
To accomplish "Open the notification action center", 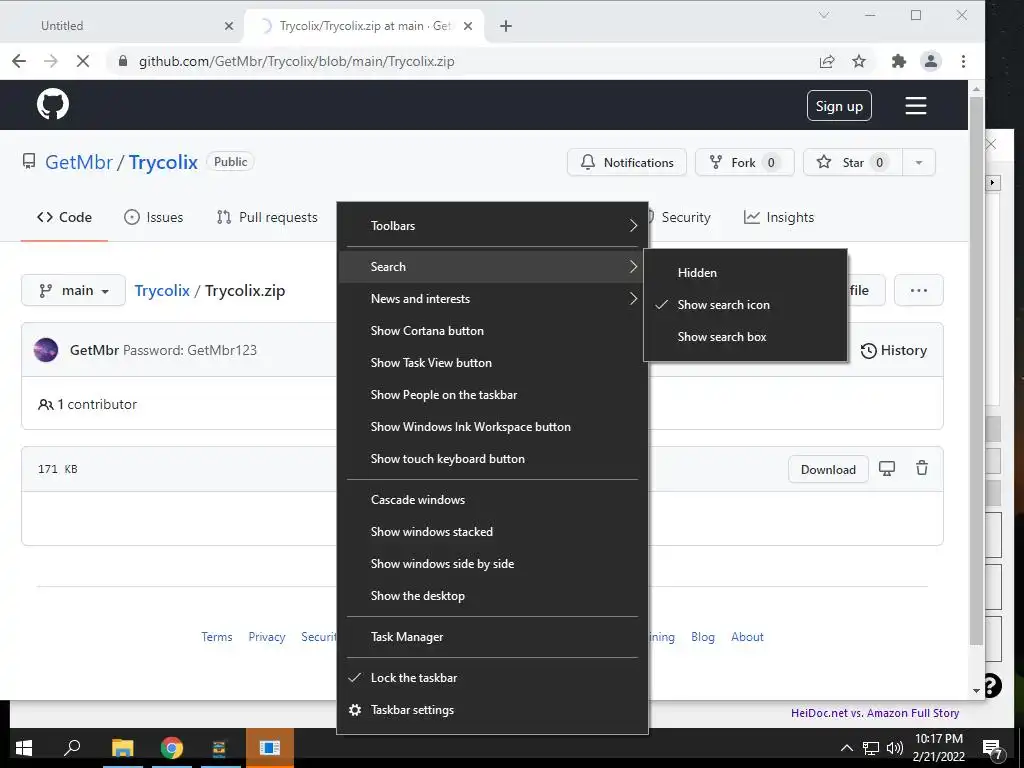I will point(993,749).
